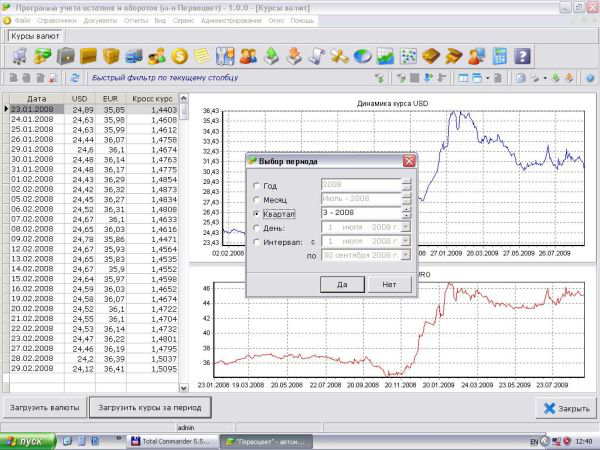Click the cardboard package box icon

[111, 56]
